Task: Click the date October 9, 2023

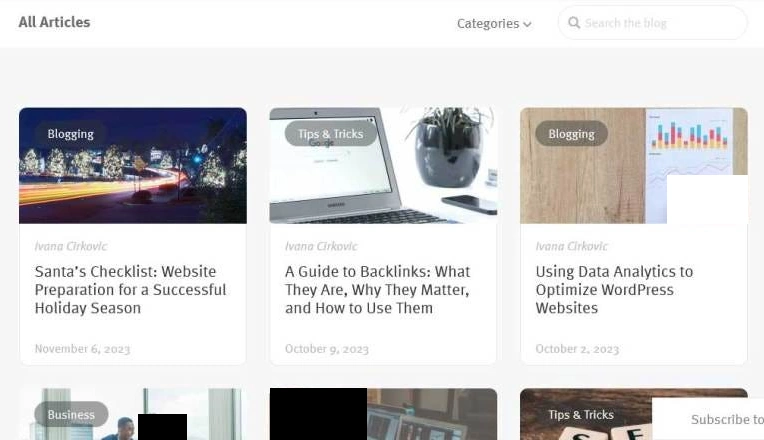Action: click(327, 349)
